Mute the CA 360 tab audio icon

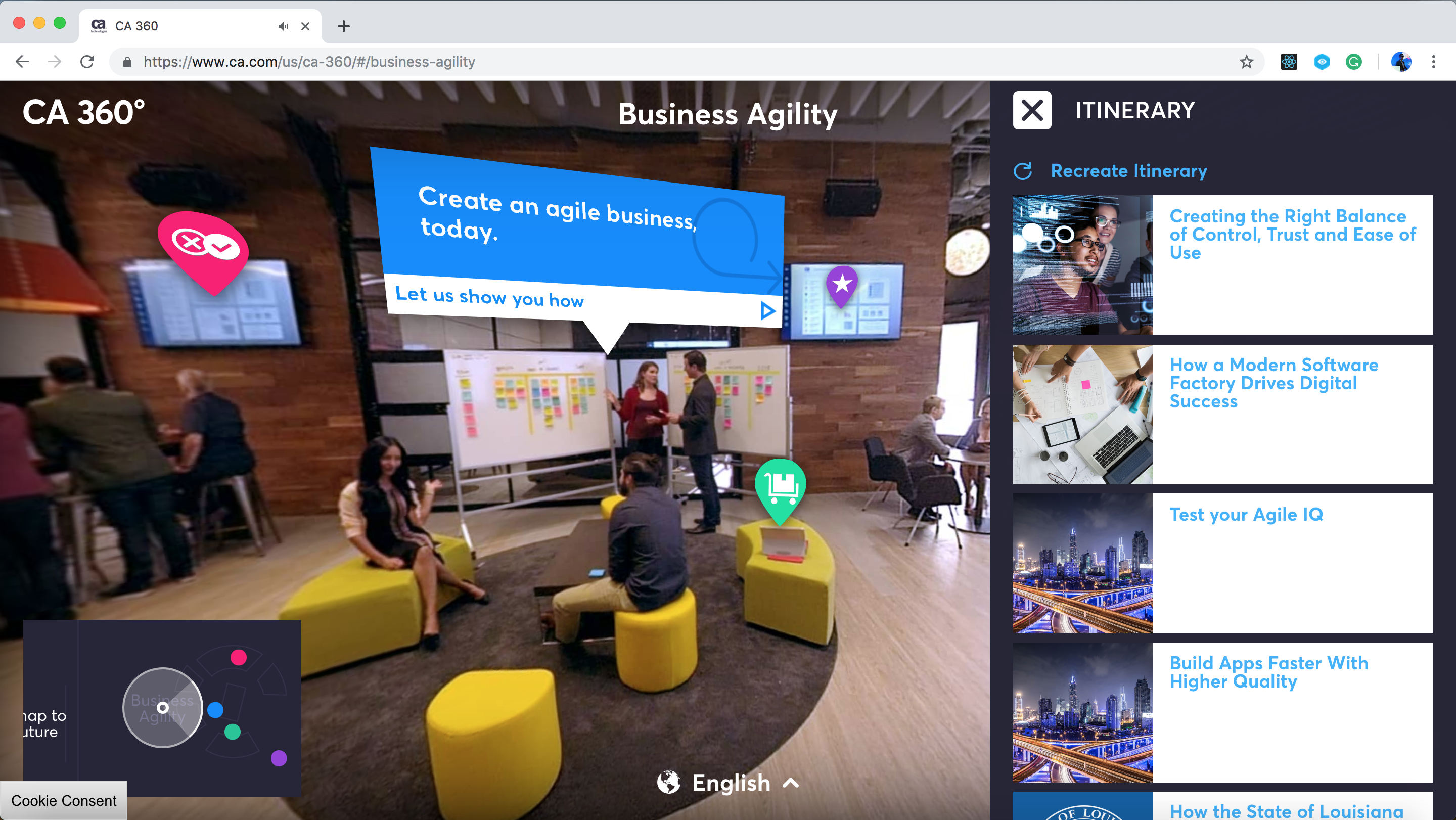coord(283,26)
